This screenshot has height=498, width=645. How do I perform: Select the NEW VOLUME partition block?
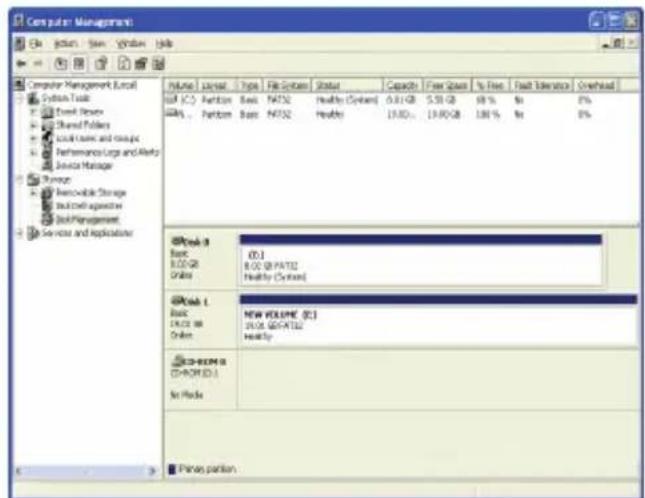point(439,320)
